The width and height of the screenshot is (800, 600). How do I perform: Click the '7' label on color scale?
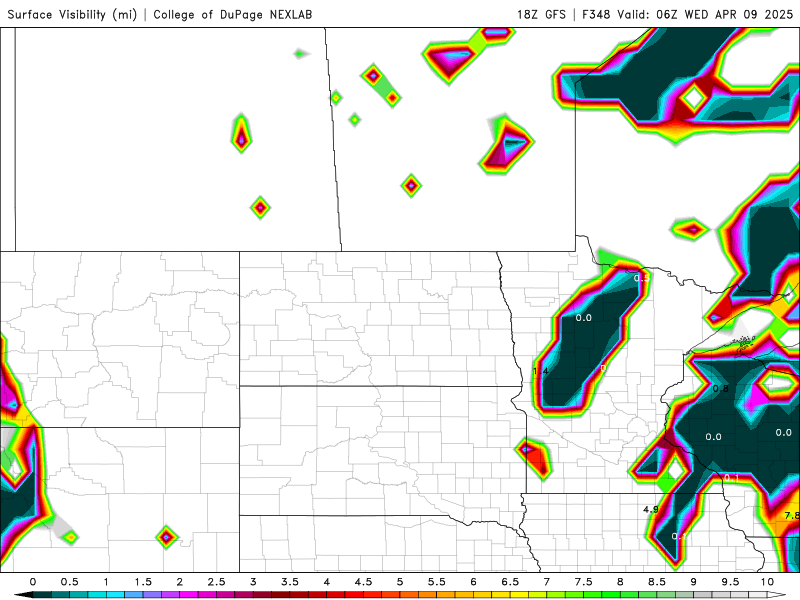(546, 582)
